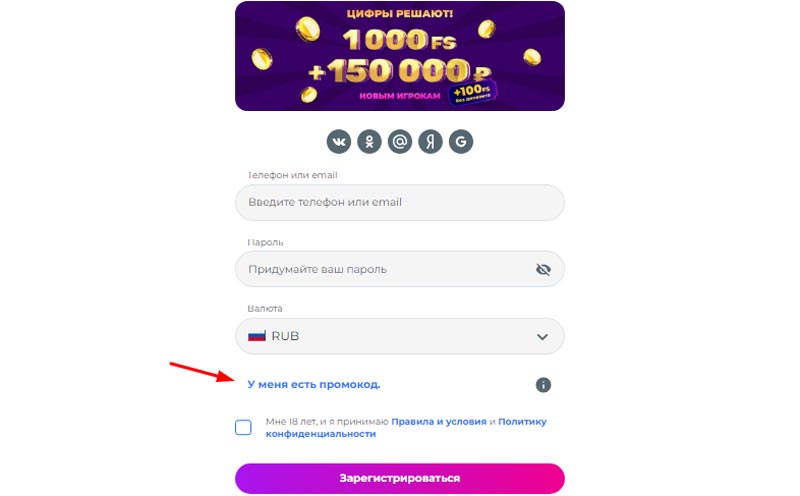Click into the password input field
Image resolution: width=800 pixels, height=496 pixels.
click(x=380, y=269)
